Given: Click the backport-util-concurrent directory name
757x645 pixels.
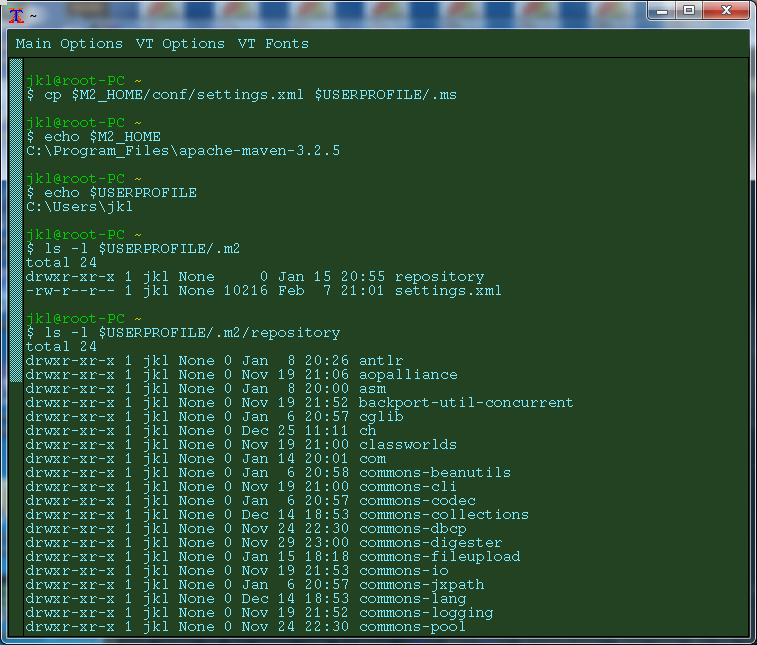Looking at the screenshot, I should click(x=465, y=403).
